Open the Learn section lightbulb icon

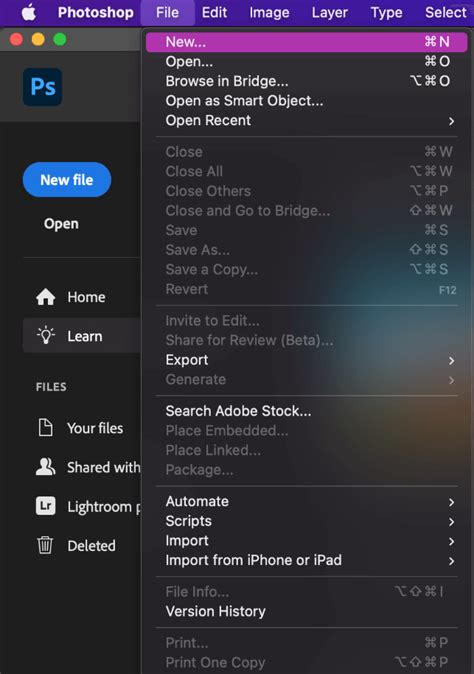46,336
